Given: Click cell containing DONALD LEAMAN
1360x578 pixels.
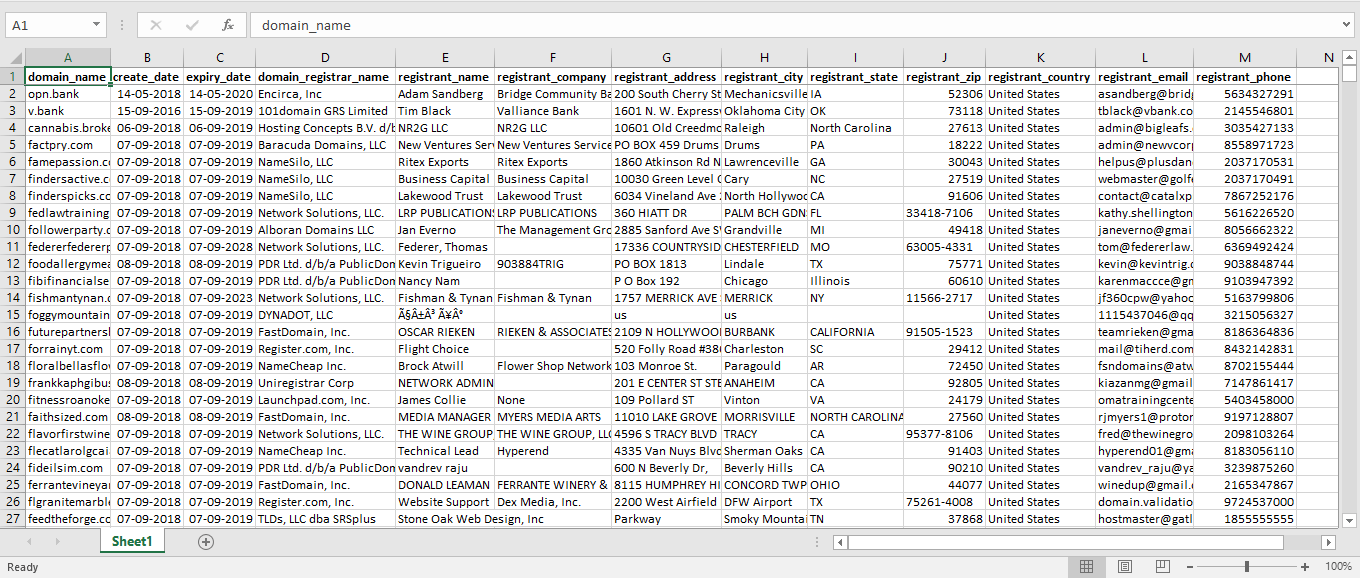Looking at the screenshot, I should tap(445, 484).
